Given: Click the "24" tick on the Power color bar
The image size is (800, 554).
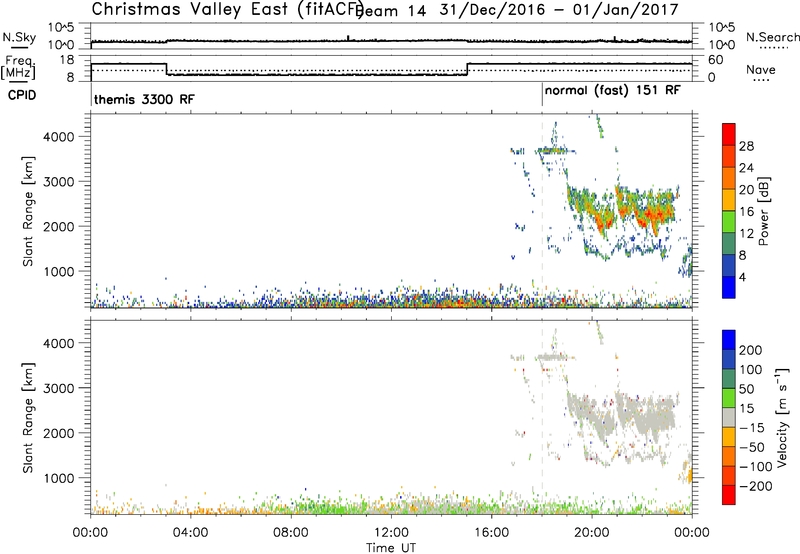Looking at the screenshot, I should [746, 168].
